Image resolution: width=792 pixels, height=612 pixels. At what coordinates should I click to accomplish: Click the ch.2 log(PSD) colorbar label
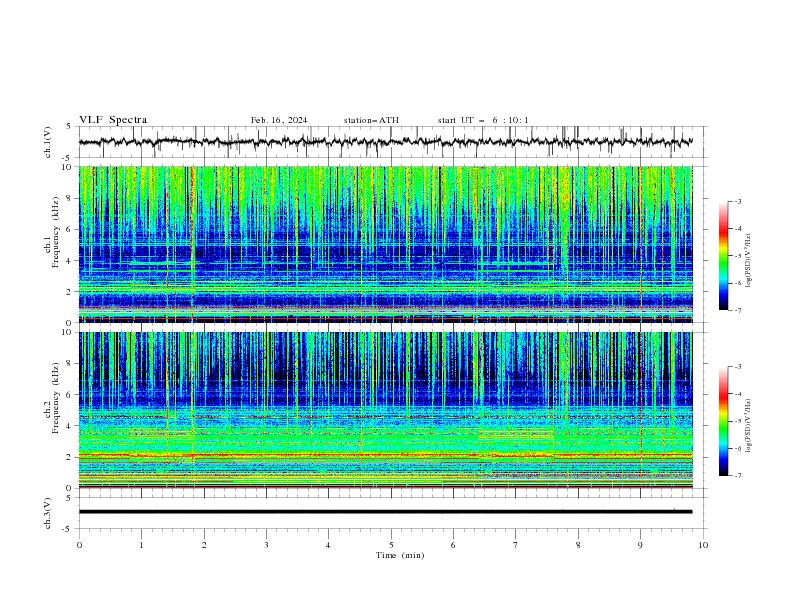[749, 425]
